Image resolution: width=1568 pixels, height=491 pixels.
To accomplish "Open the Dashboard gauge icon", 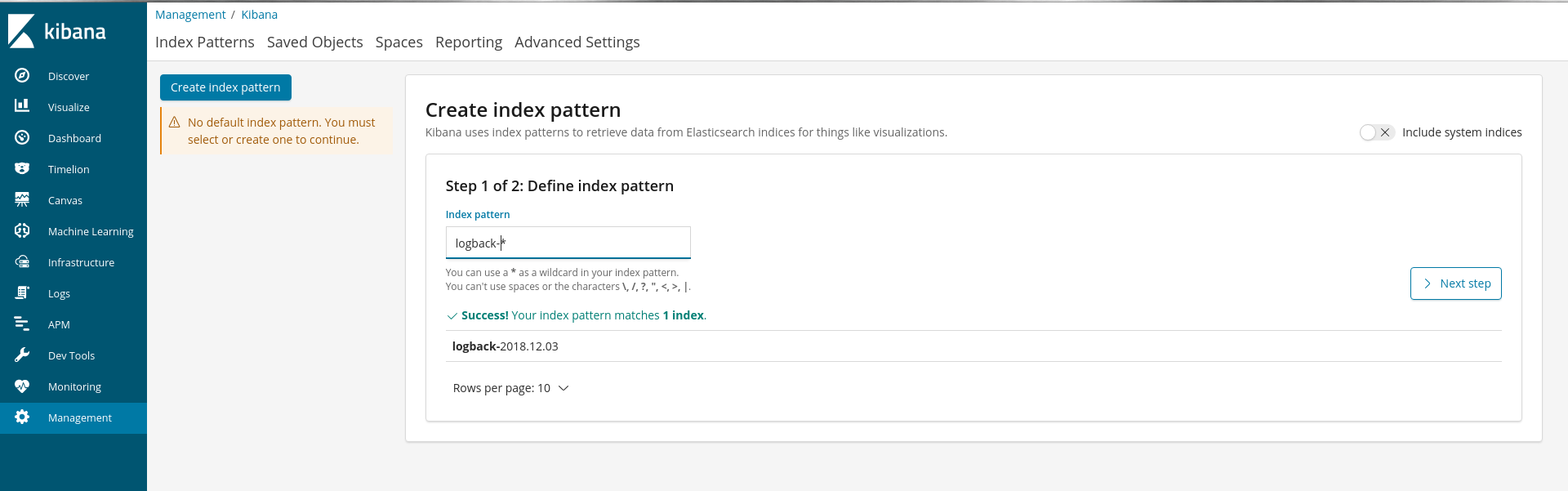I will tap(22, 137).
